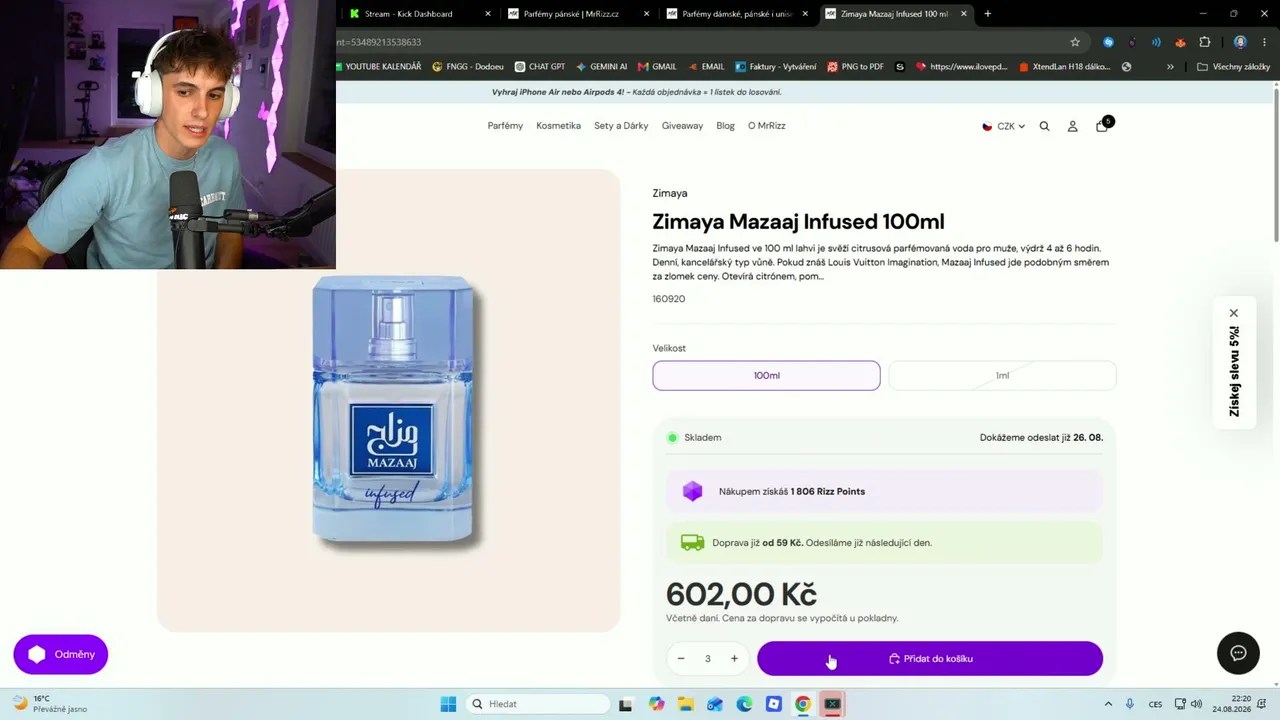Open the user account icon
1280x720 pixels.
pos(1072,126)
